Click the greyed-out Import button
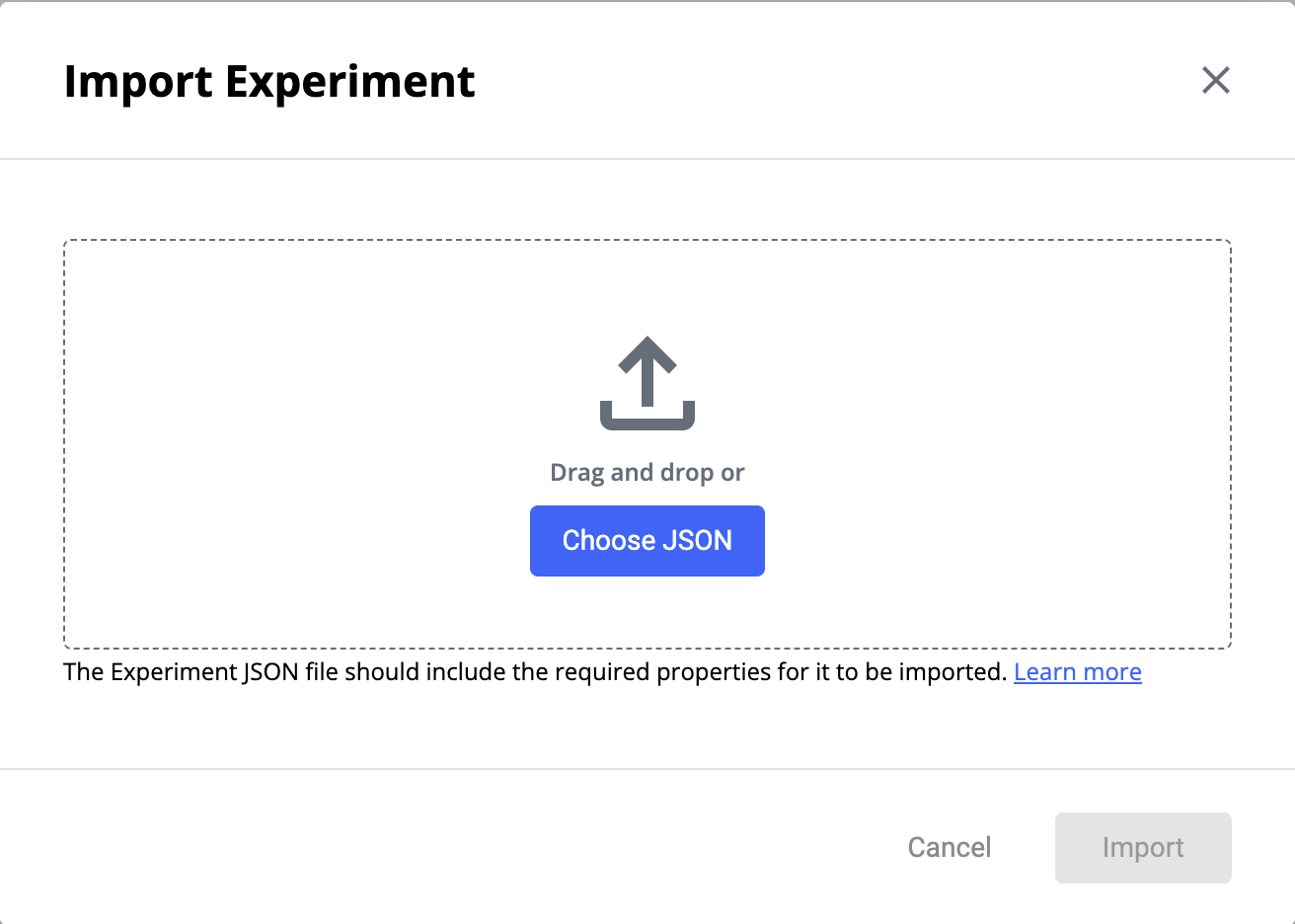Screen dimensions: 1295x924 point(1142,847)
